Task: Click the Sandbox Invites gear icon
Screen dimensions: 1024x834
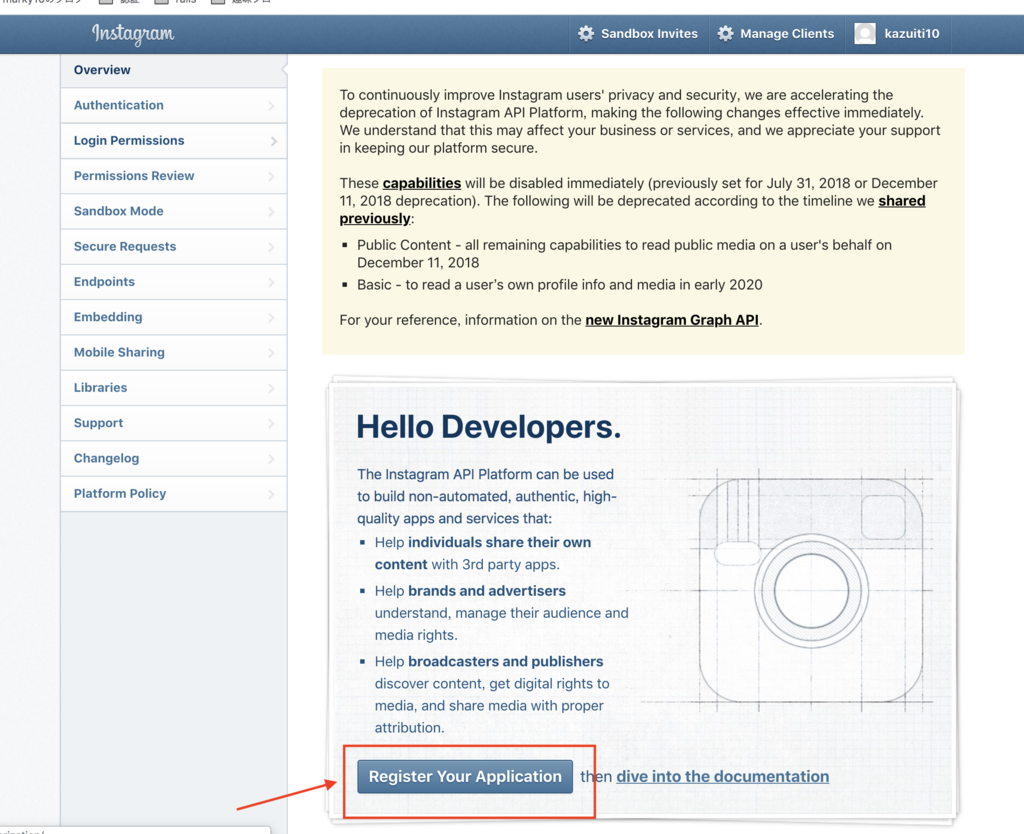Action: tap(586, 33)
